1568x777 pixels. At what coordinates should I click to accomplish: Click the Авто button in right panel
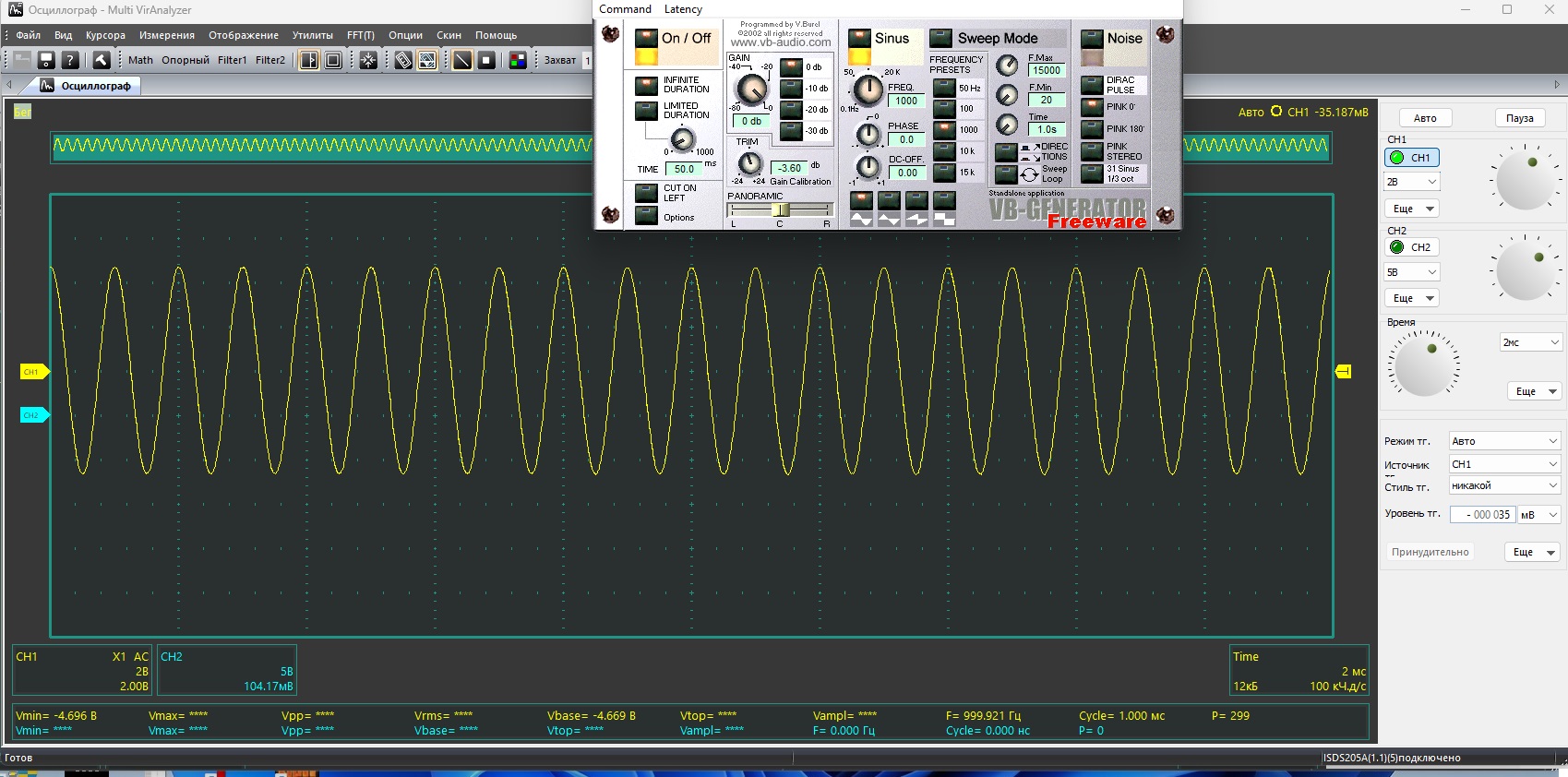[1425, 118]
